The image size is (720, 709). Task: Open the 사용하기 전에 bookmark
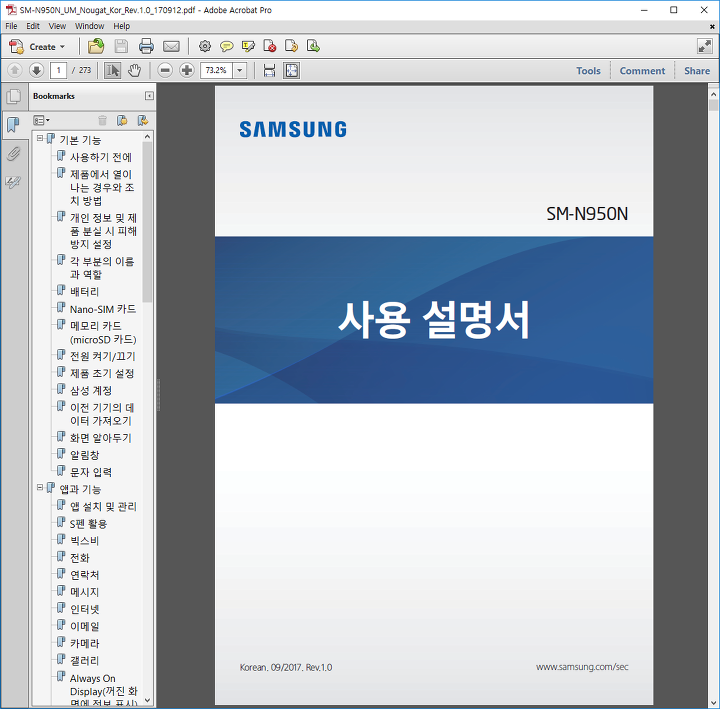pyautogui.click(x=101, y=157)
